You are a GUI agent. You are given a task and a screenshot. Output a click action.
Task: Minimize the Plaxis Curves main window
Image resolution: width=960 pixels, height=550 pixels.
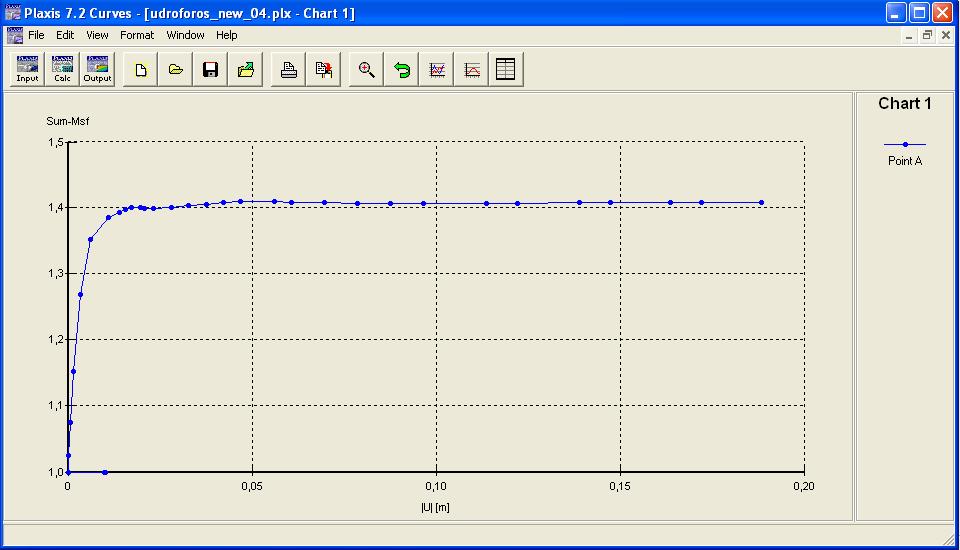pos(896,12)
